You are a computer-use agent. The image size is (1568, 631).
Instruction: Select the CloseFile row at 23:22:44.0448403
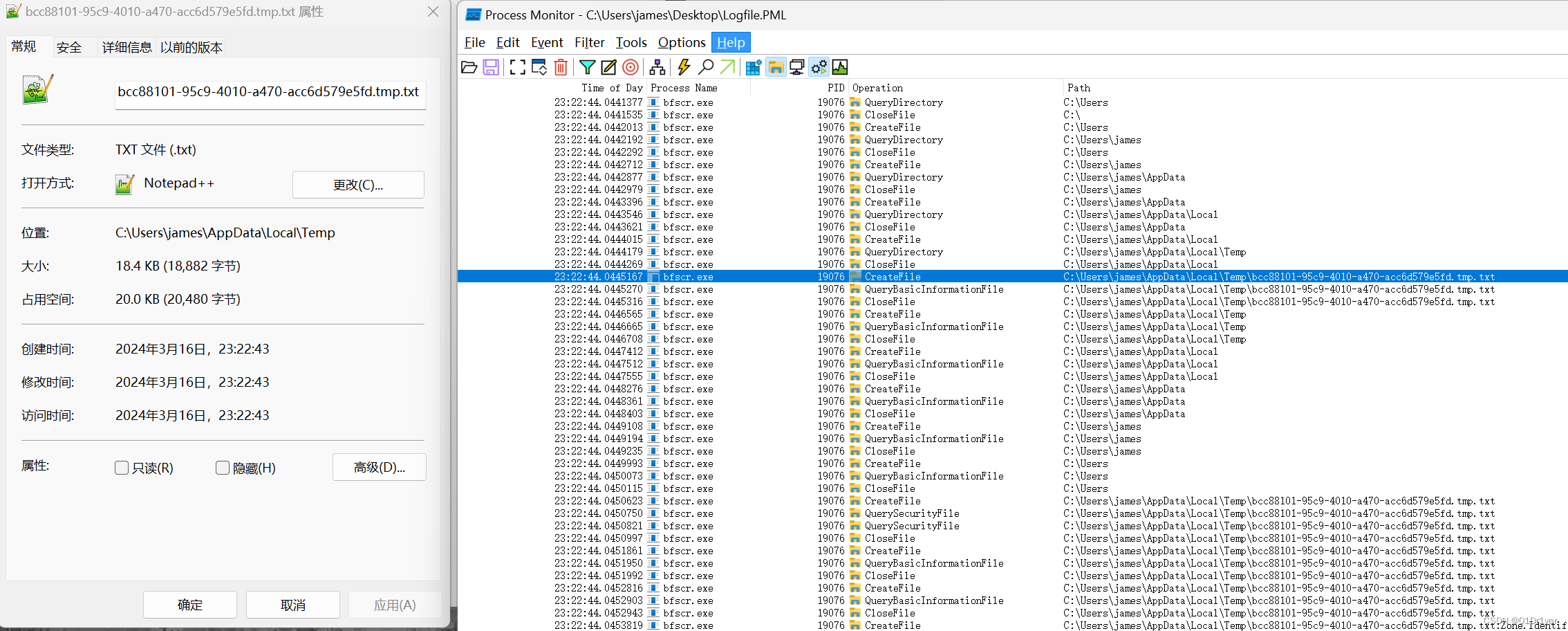1013,414
